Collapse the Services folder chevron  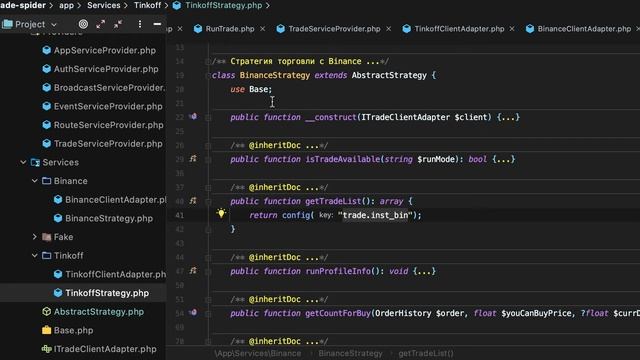(x=23, y=162)
